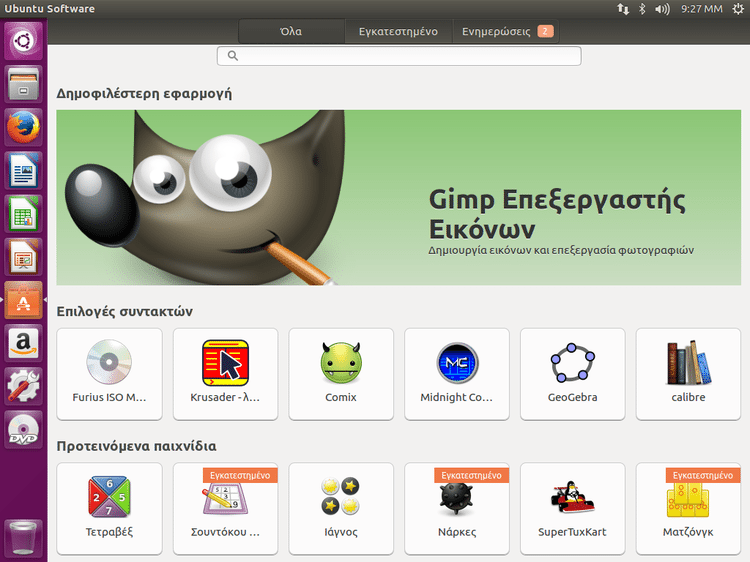Click the Midnight Co... label
750x562 pixels.
pos(456,397)
